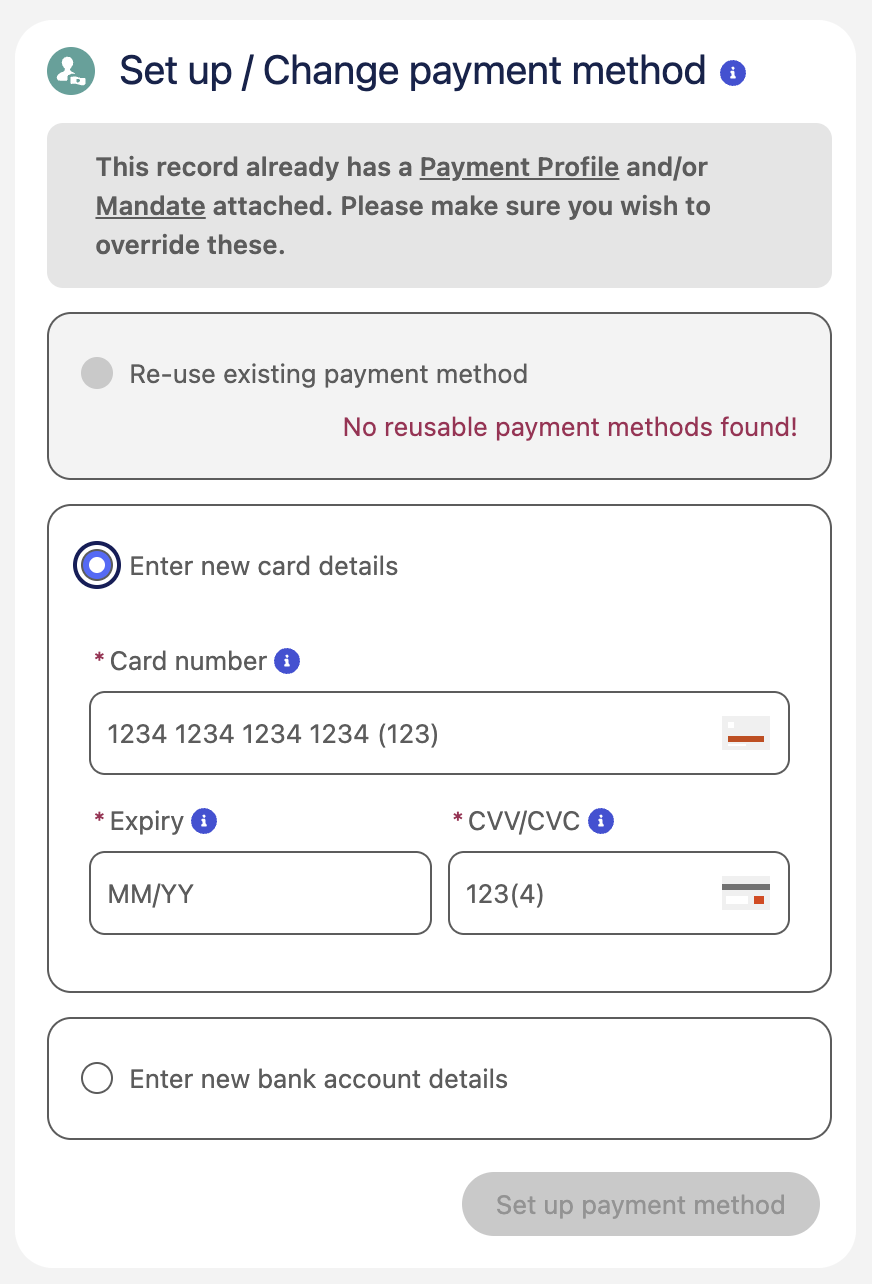Follow the Mandate link
This screenshot has width=872, height=1284.
click(x=151, y=207)
